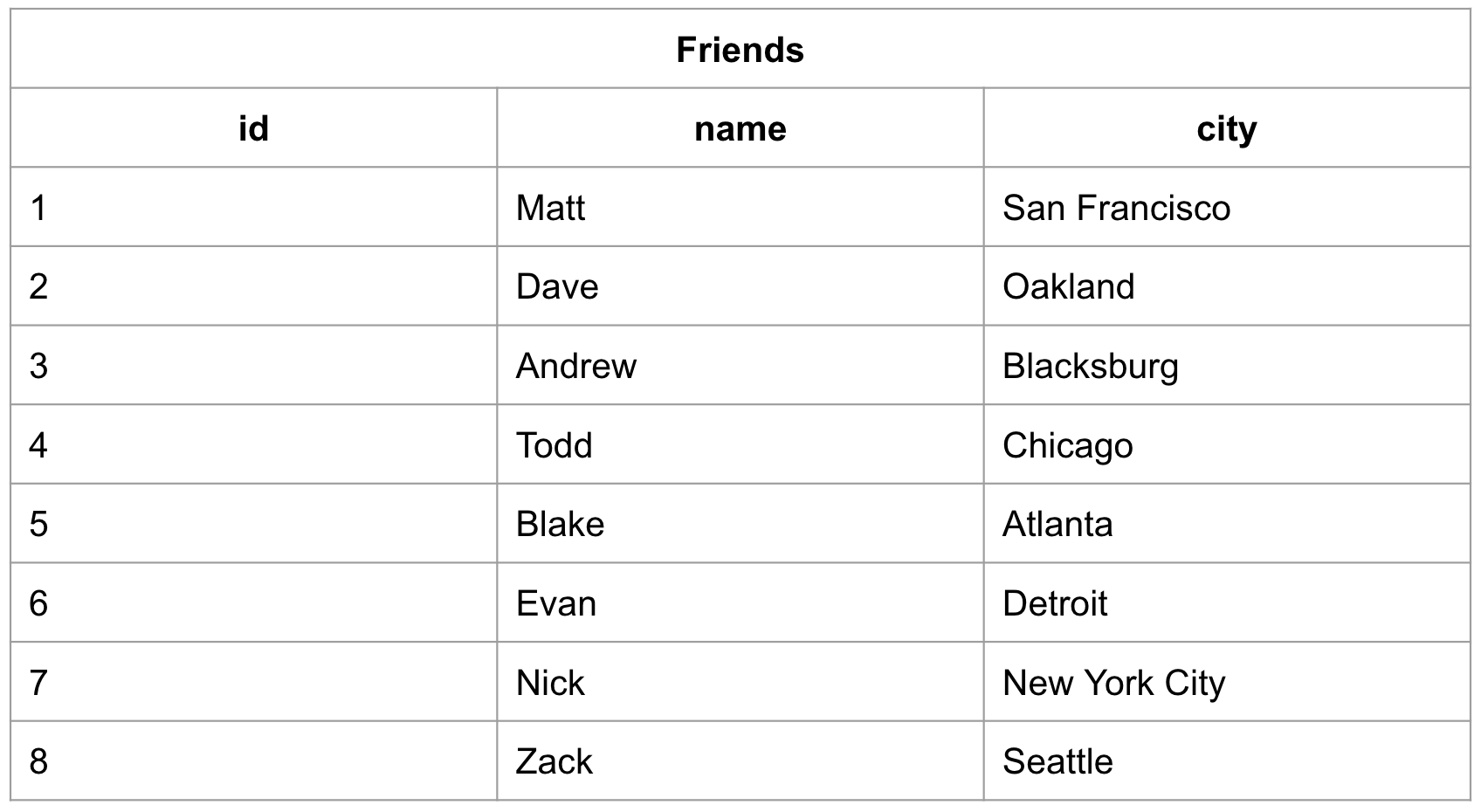
Task: Select the name column header
Action: tap(740, 128)
